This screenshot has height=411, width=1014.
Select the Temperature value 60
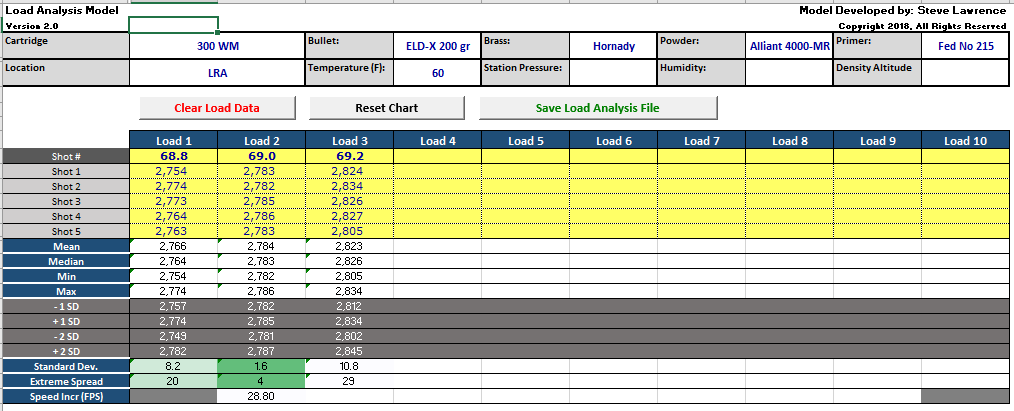coord(438,73)
